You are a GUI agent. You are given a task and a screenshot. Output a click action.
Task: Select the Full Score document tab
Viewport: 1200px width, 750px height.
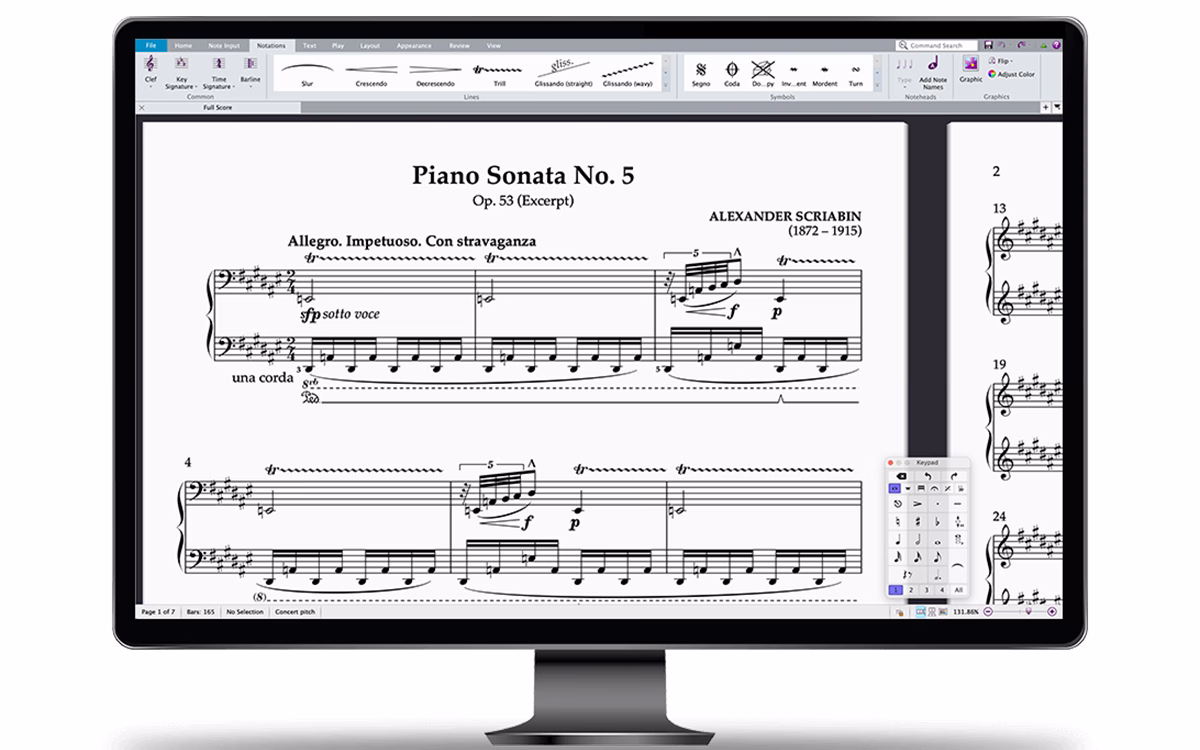coord(217,107)
